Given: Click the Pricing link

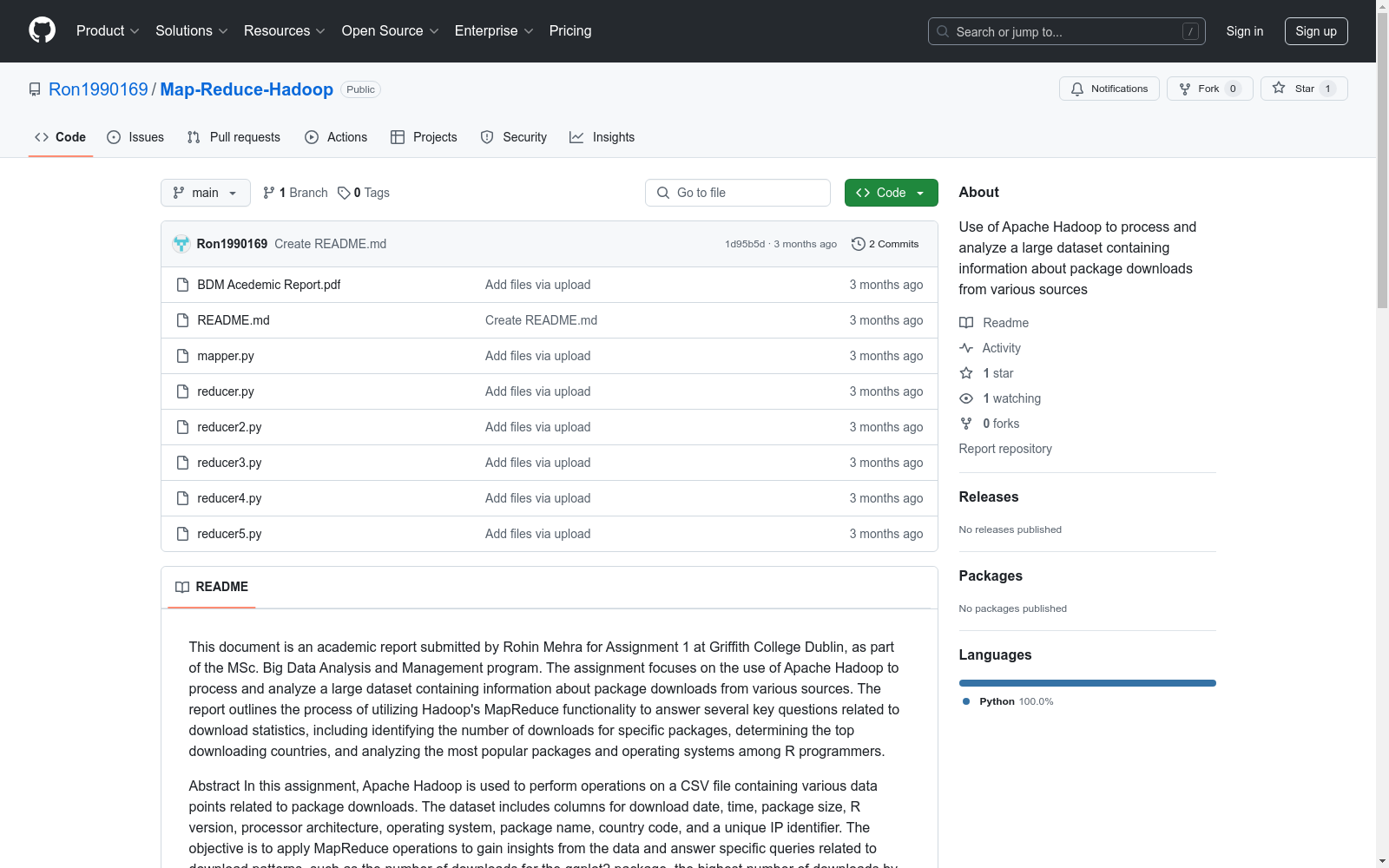Looking at the screenshot, I should [x=570, y=31].
